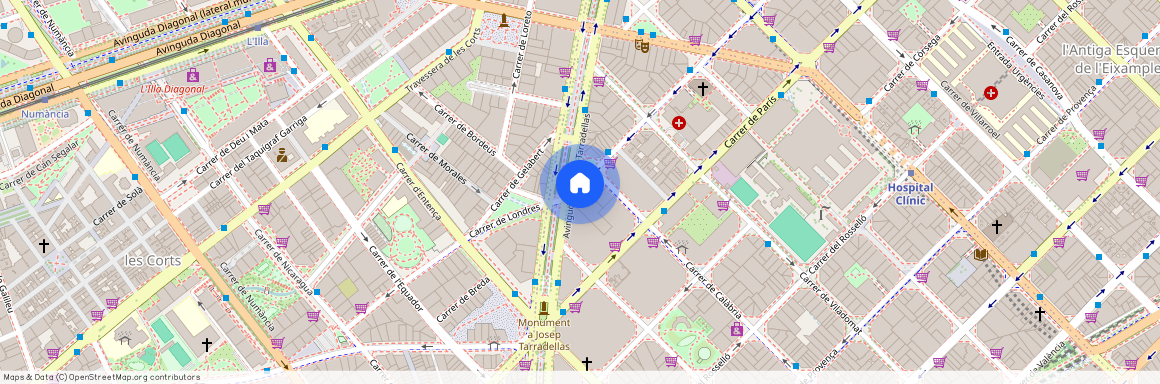
Task: Select the L'Illa Diagonal mall label
Action: (x=172, y=89)
